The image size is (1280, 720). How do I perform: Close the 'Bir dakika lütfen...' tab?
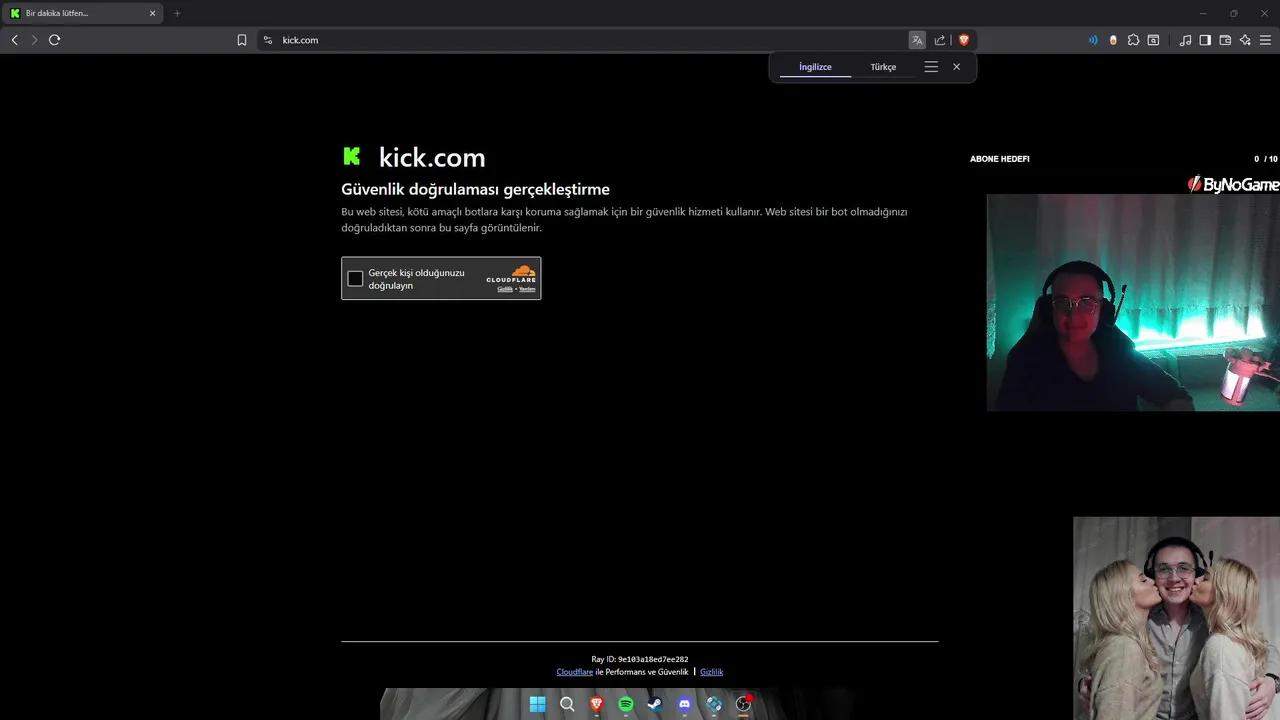point(153,13)
